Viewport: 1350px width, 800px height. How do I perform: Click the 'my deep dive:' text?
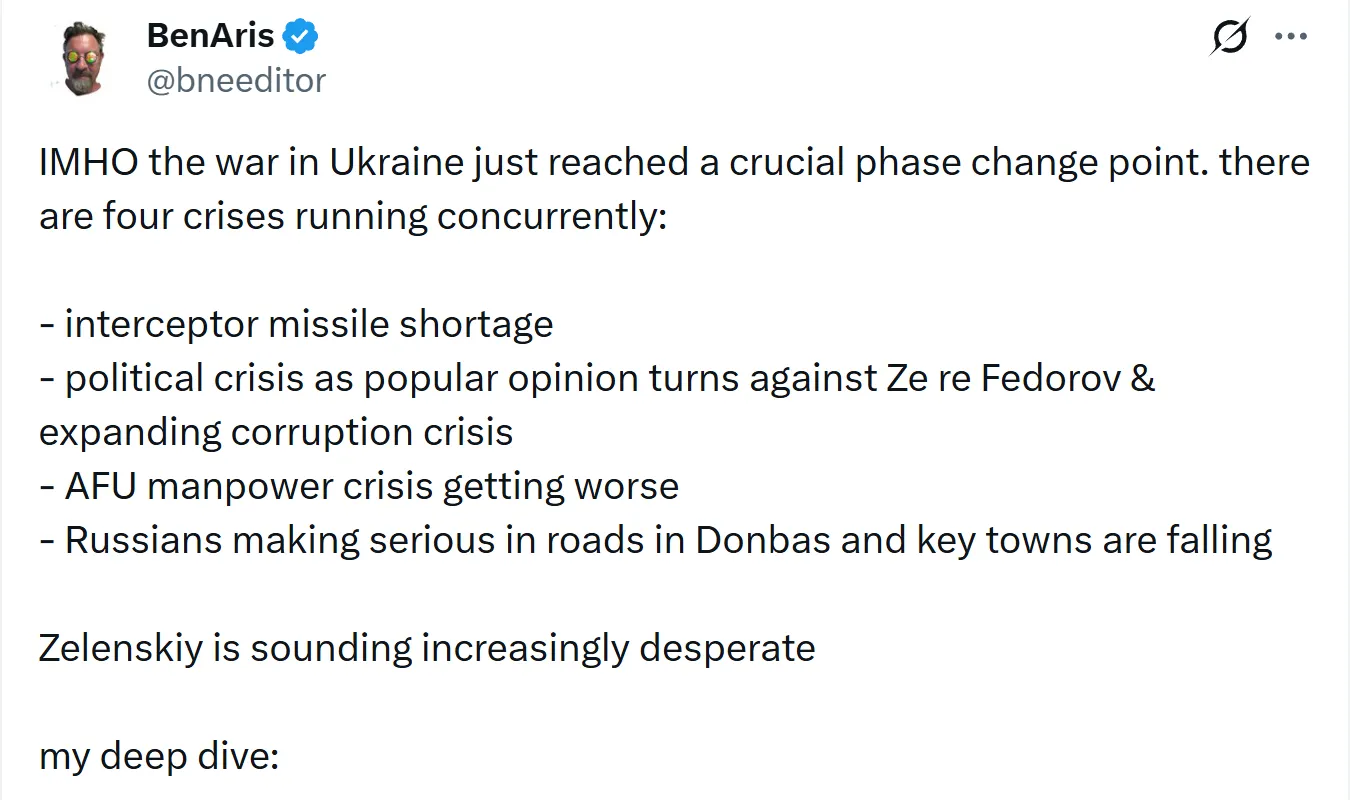(158, 756)
